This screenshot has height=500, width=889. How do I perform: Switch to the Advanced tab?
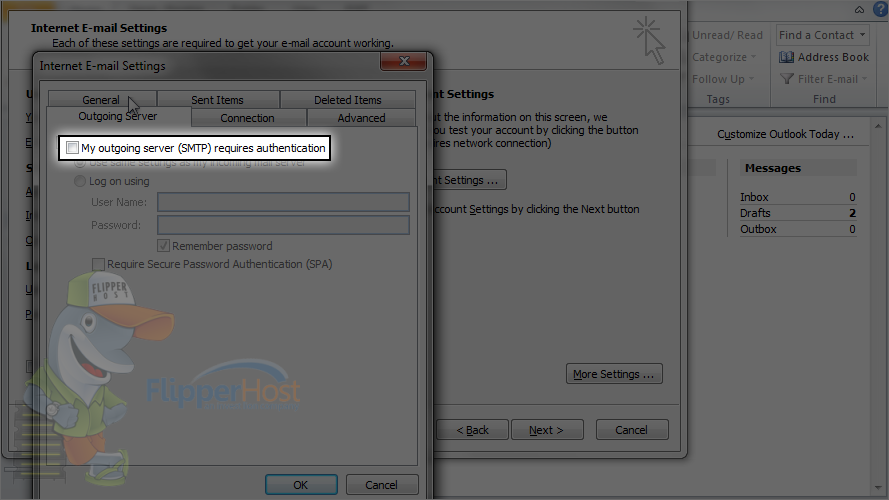(x=361, y=118)
